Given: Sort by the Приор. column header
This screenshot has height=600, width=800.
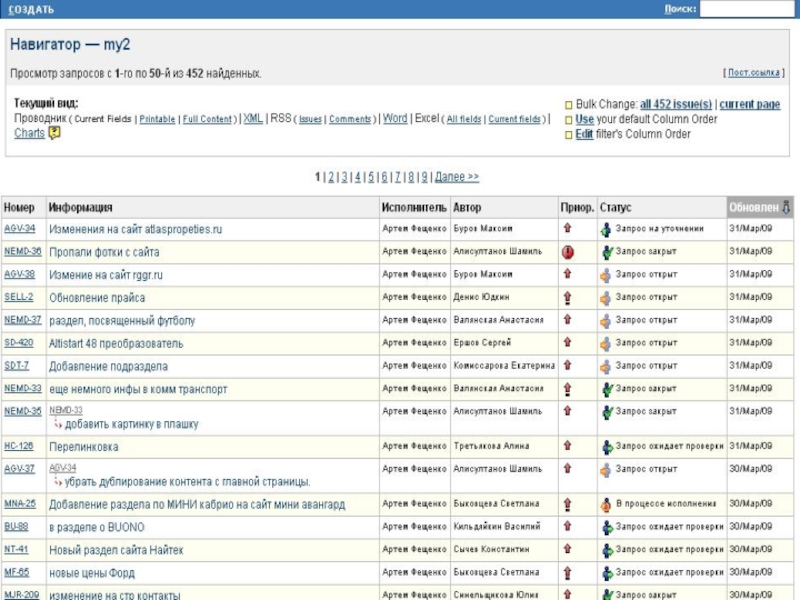Looking at the screenshot, I should click(577, 208).
